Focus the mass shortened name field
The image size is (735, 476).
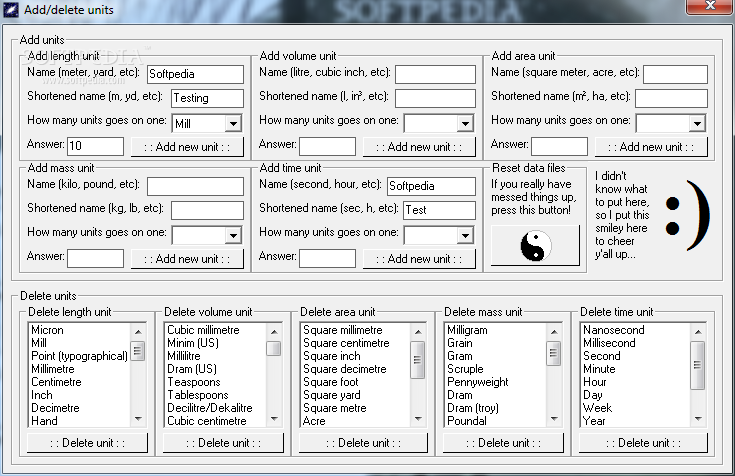(x=207, y=210)
